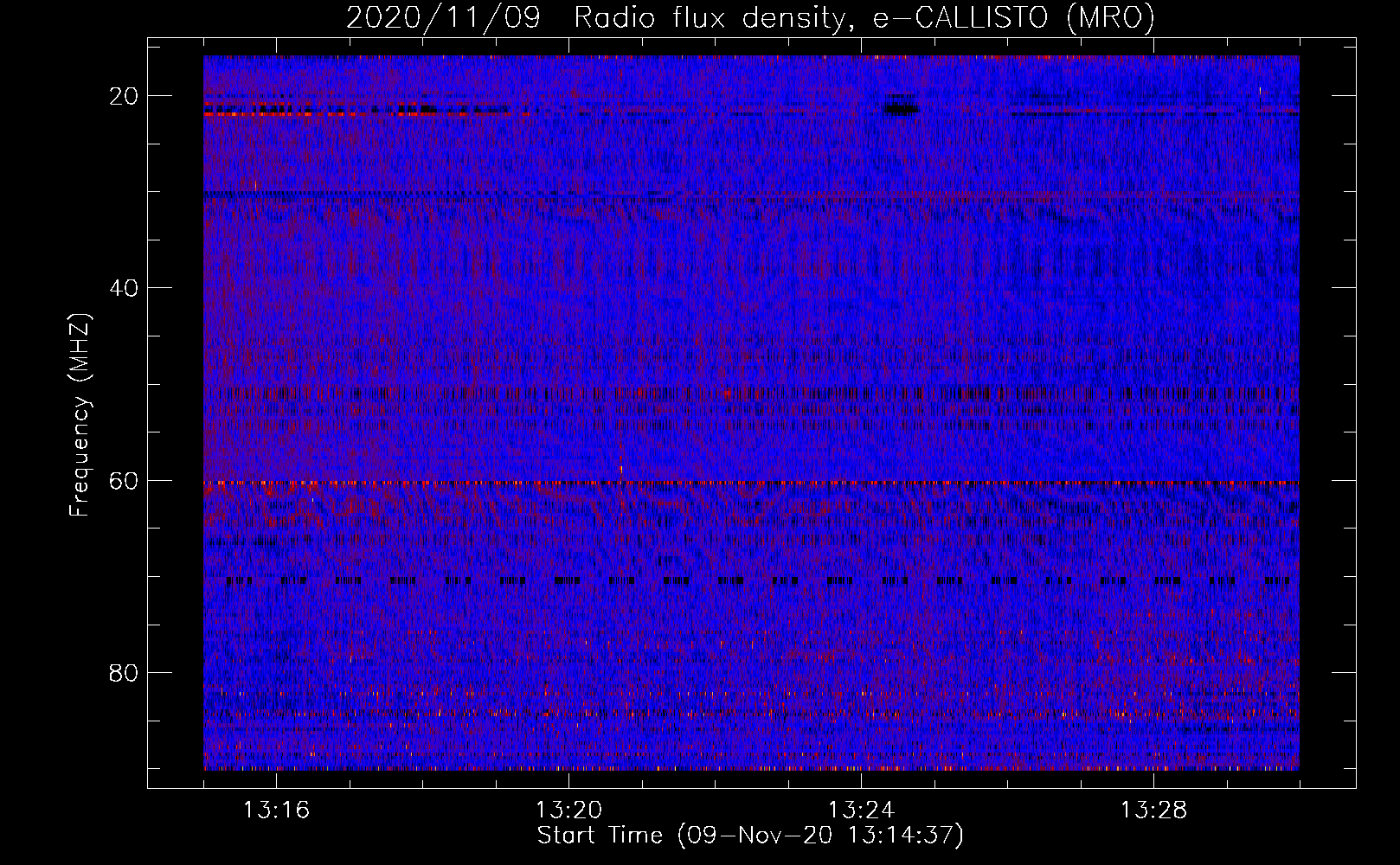The height and width of the screenshot is (865, 1400).
Task: Click the 40 MHz frequency tick label
Action: click(125, 288)
